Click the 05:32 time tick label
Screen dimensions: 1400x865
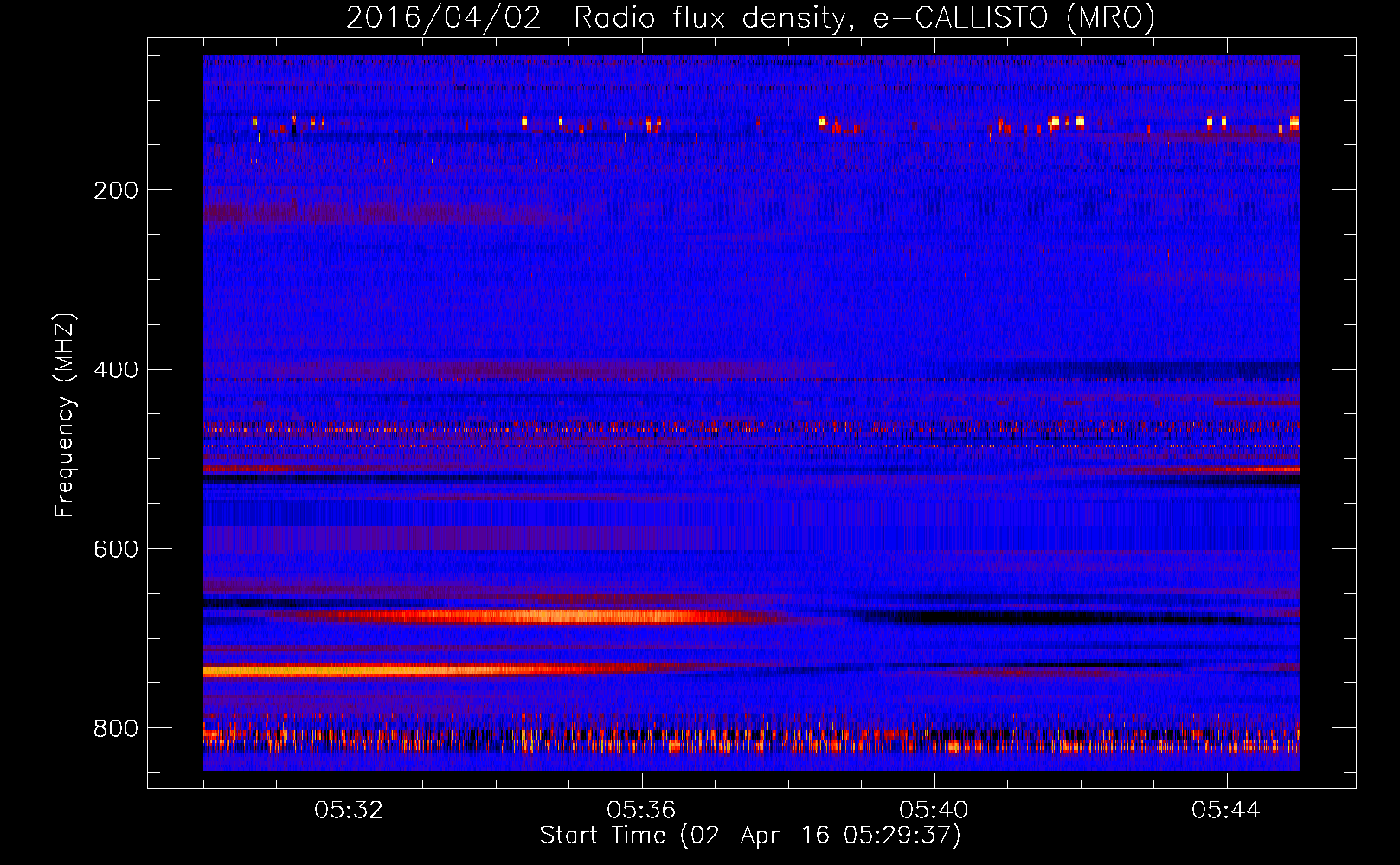click(350, 811)
